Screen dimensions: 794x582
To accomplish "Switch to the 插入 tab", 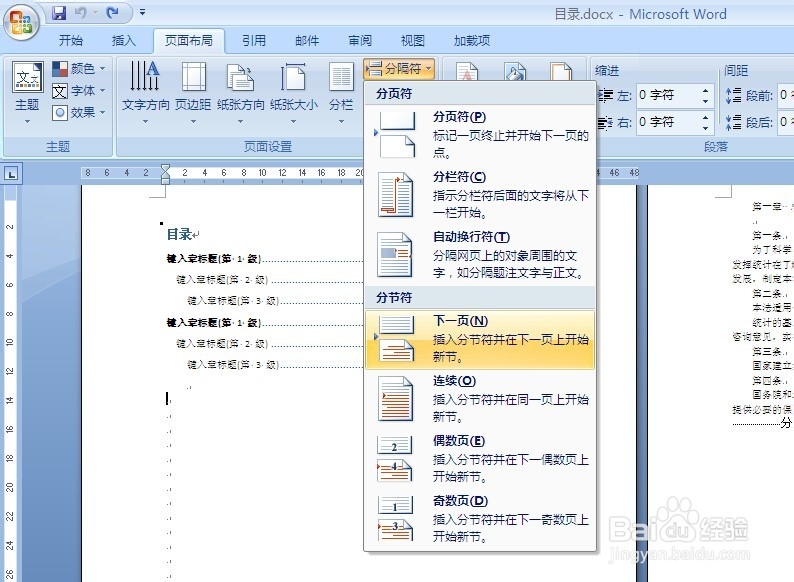I will click(124, 41).
